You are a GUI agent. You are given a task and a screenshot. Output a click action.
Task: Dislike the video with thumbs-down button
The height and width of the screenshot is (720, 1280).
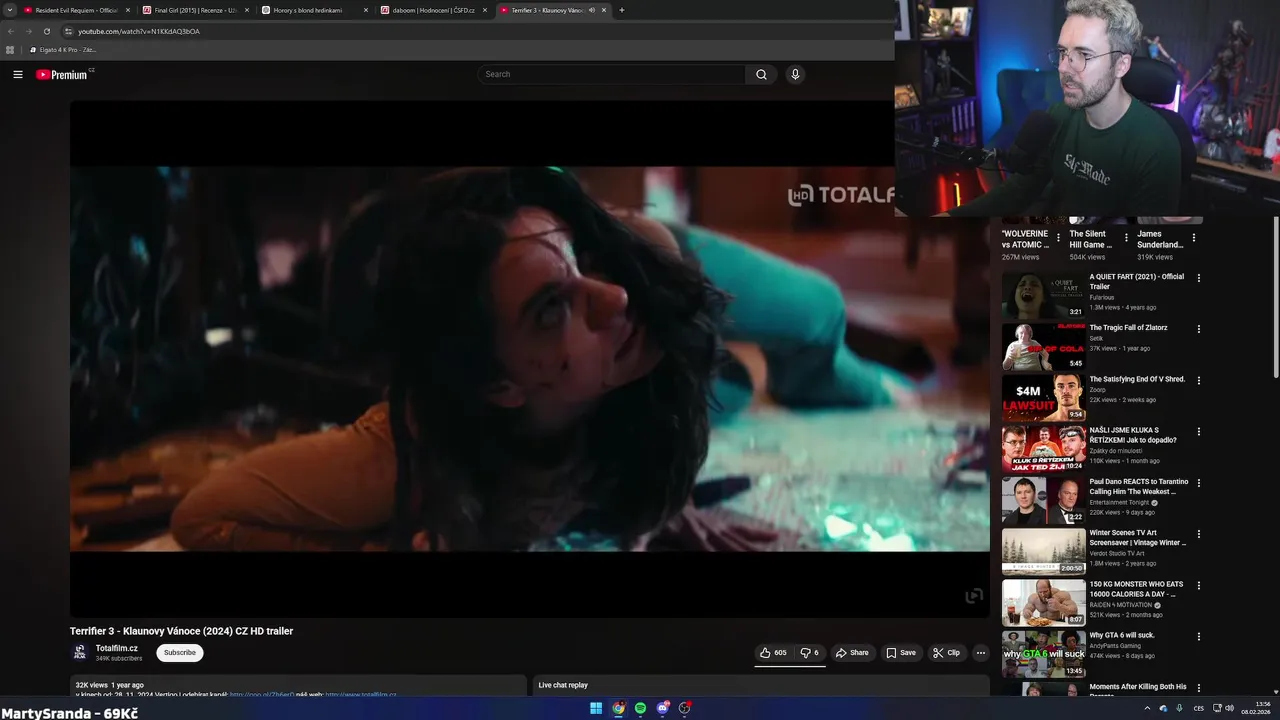810,653
